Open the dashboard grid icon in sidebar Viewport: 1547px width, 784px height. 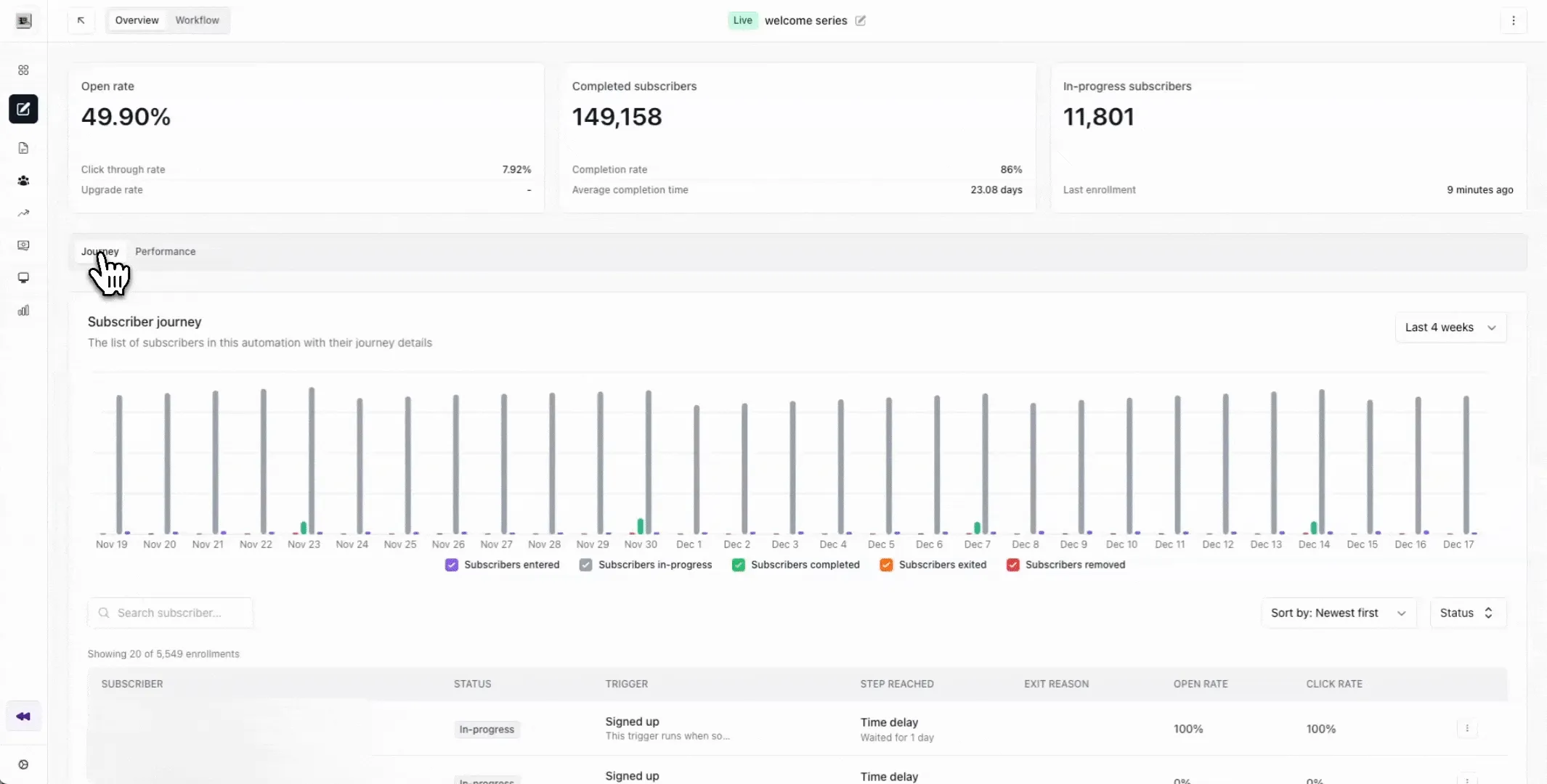click(x=23, y=70)
